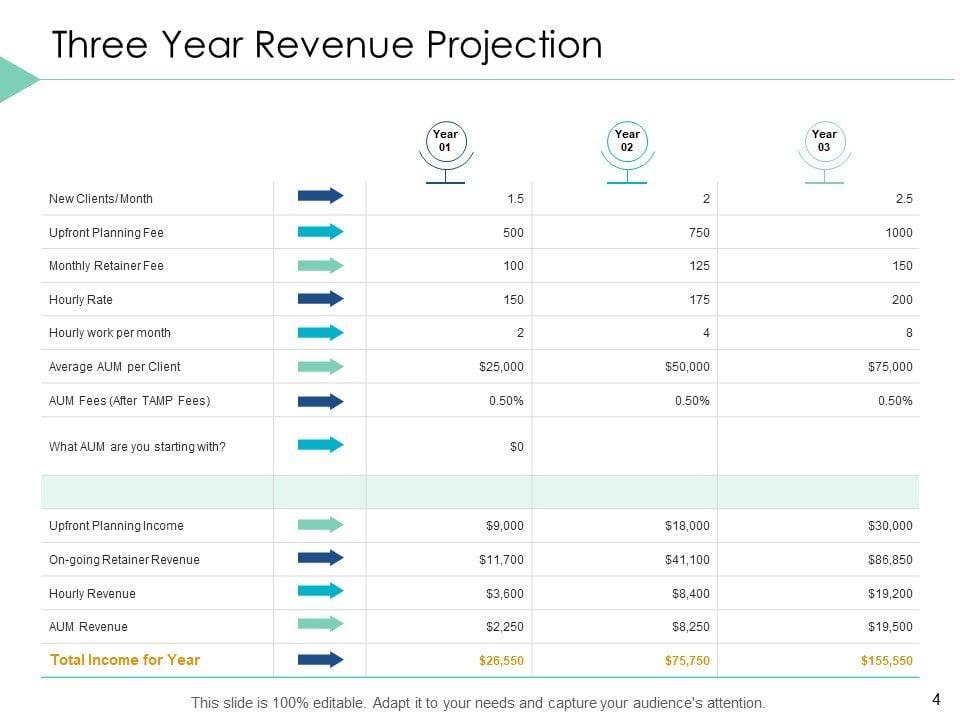Click the arrow beside Hourly Revenue
The image size is (960, 720).
(320, 593)
